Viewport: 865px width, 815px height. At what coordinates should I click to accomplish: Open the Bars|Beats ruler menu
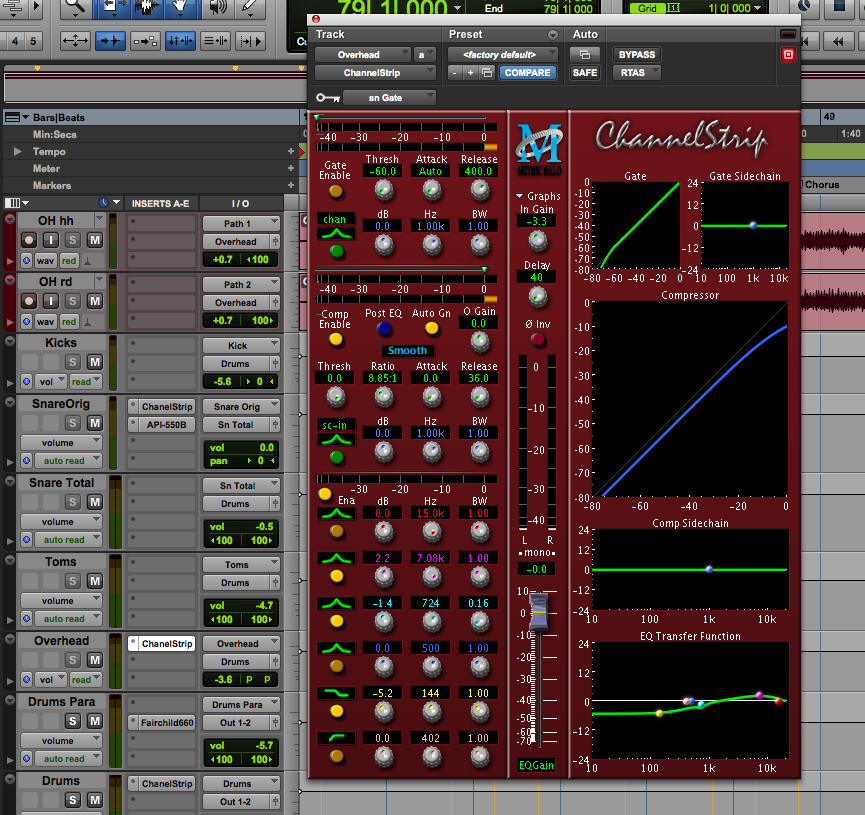pos(17,117)
